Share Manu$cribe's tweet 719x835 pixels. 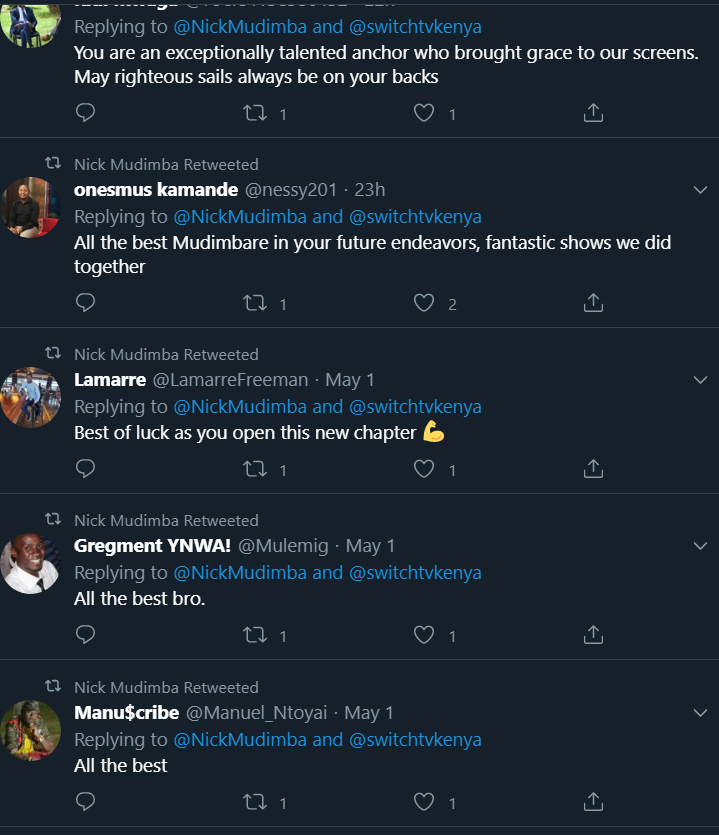coord(593,801)
